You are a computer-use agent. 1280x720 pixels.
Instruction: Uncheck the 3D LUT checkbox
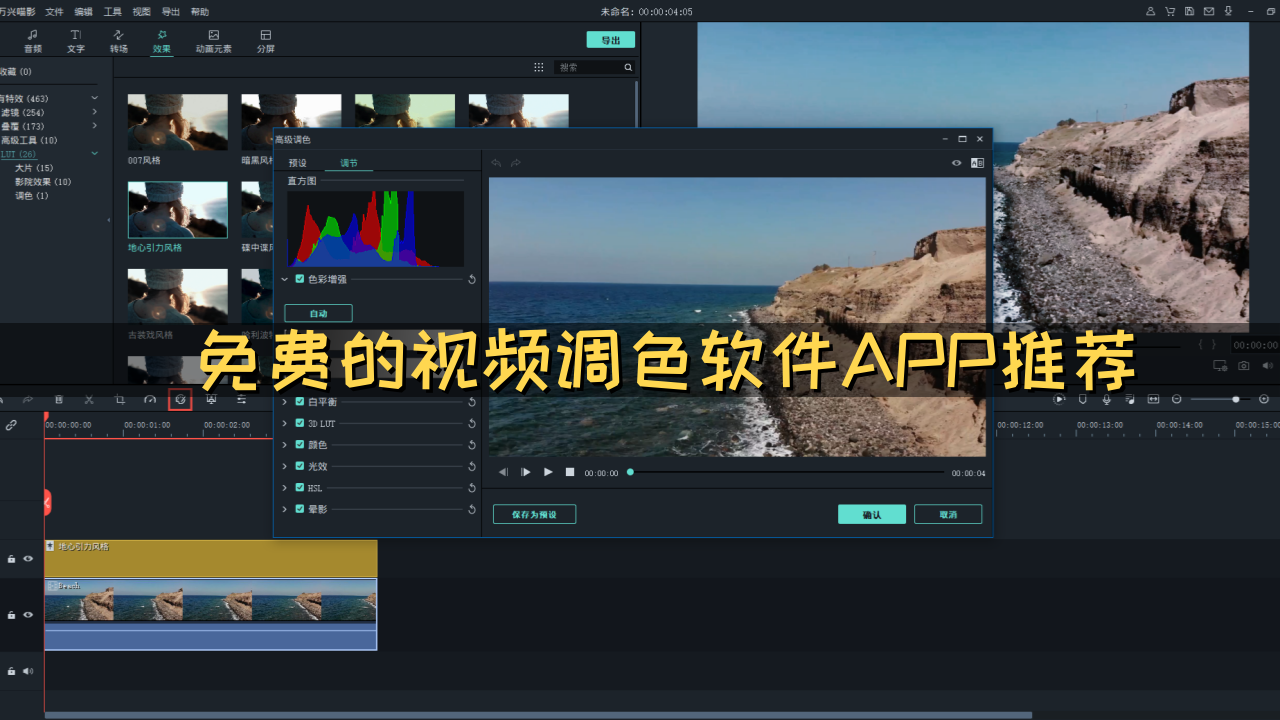pos(300,423)
